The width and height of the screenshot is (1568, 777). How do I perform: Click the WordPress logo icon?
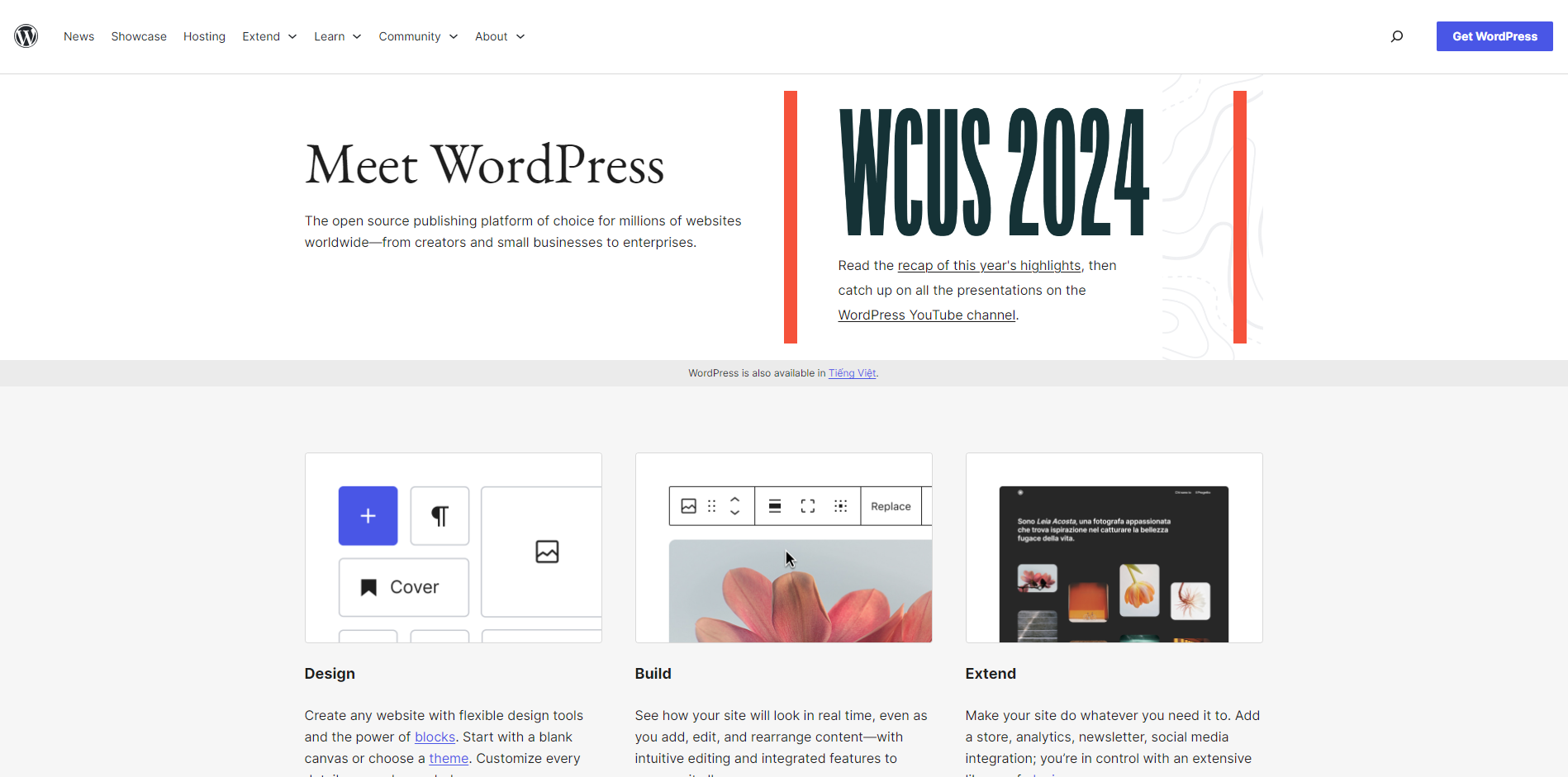pyautogui.click(x=26, y=36)
